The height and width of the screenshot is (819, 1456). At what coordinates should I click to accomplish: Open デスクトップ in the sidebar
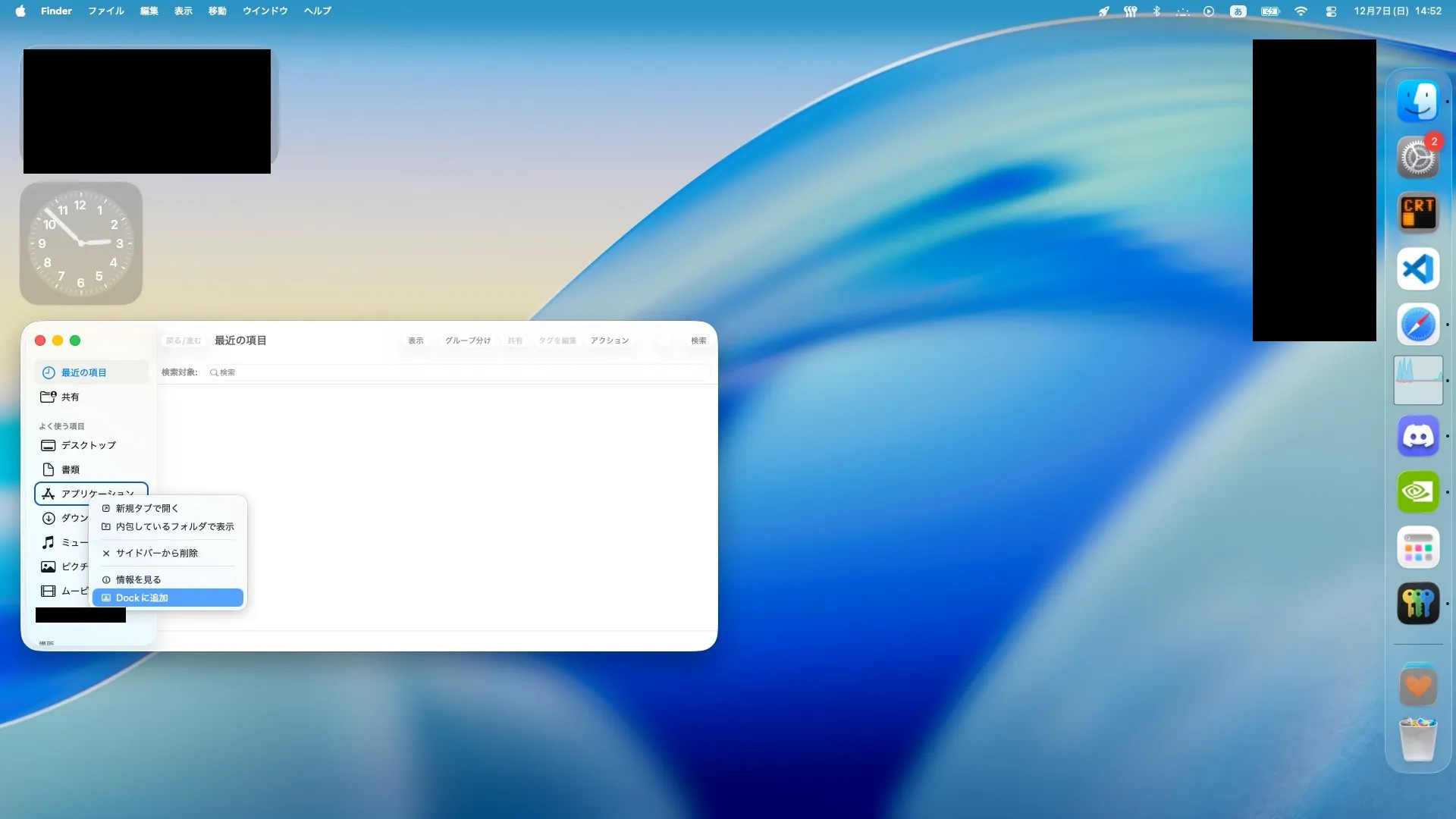88,445
